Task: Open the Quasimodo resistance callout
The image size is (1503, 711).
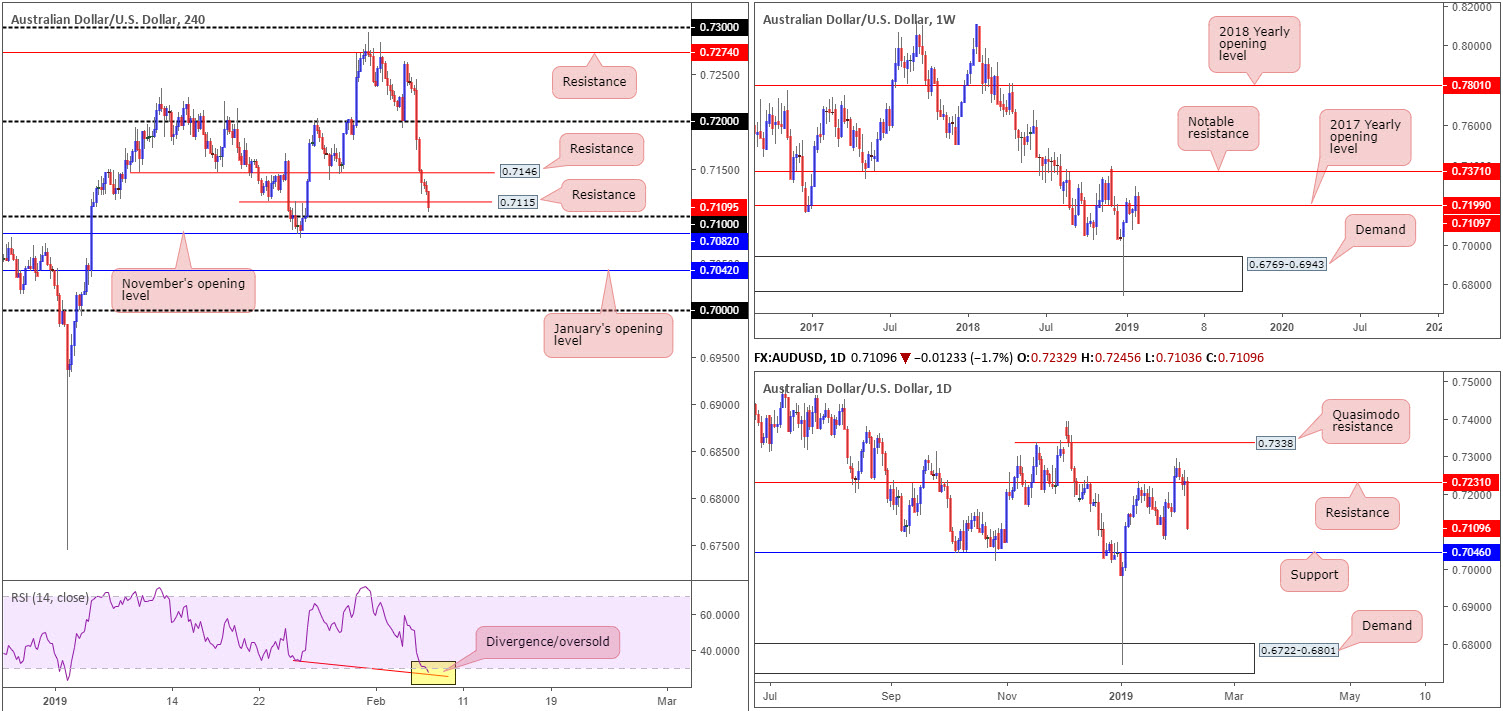Action: (1364, 420)
